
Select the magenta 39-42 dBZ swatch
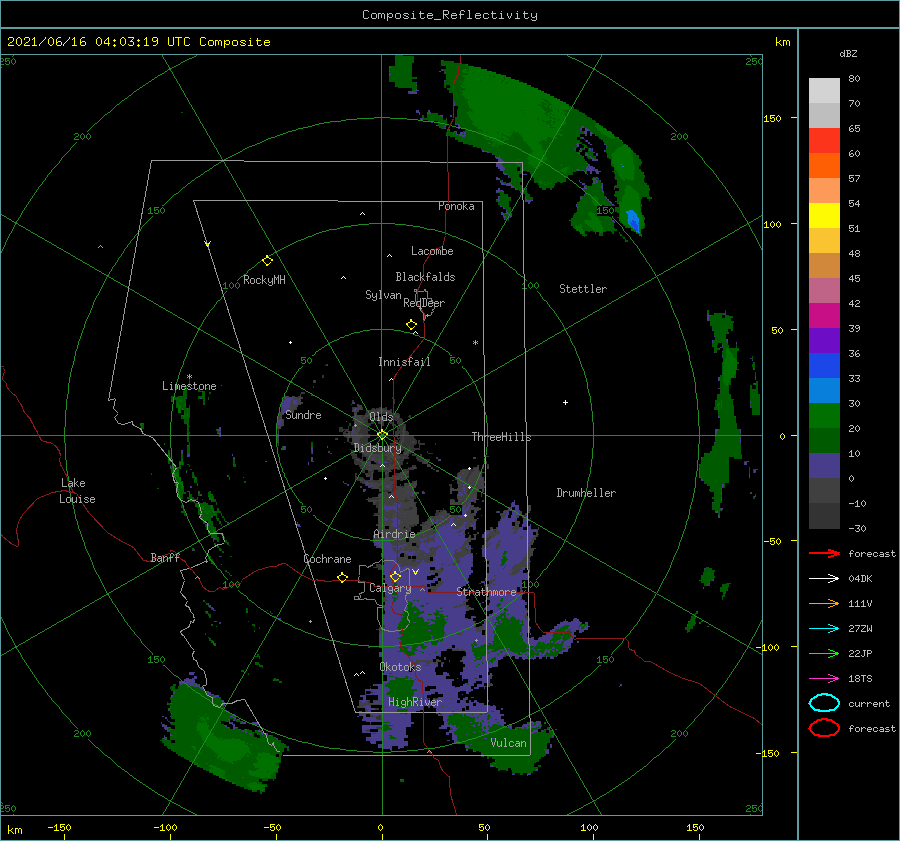pos(824,315)
